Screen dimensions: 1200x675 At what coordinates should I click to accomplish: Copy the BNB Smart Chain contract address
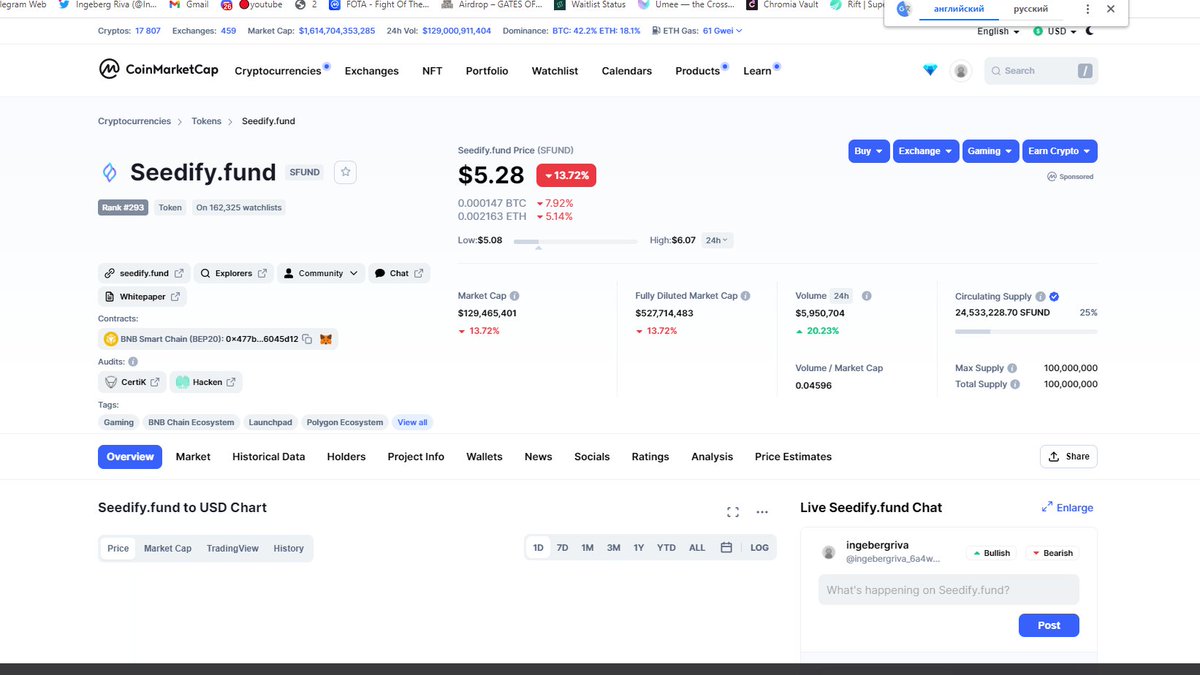point(307,339)
